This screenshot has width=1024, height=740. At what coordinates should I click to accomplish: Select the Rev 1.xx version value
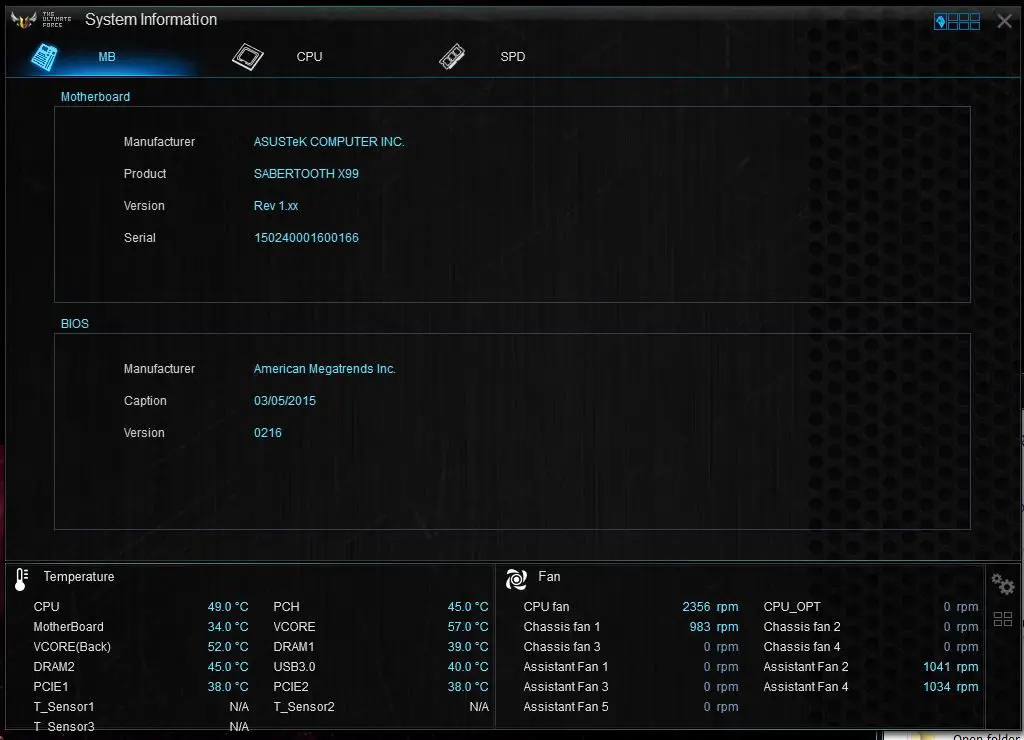click(276, 206)
